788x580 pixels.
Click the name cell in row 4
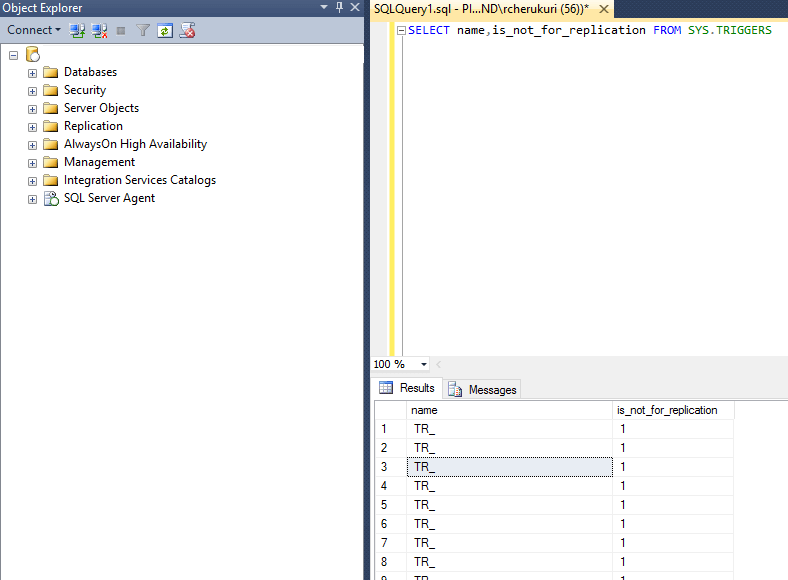[x=510, y=486]
